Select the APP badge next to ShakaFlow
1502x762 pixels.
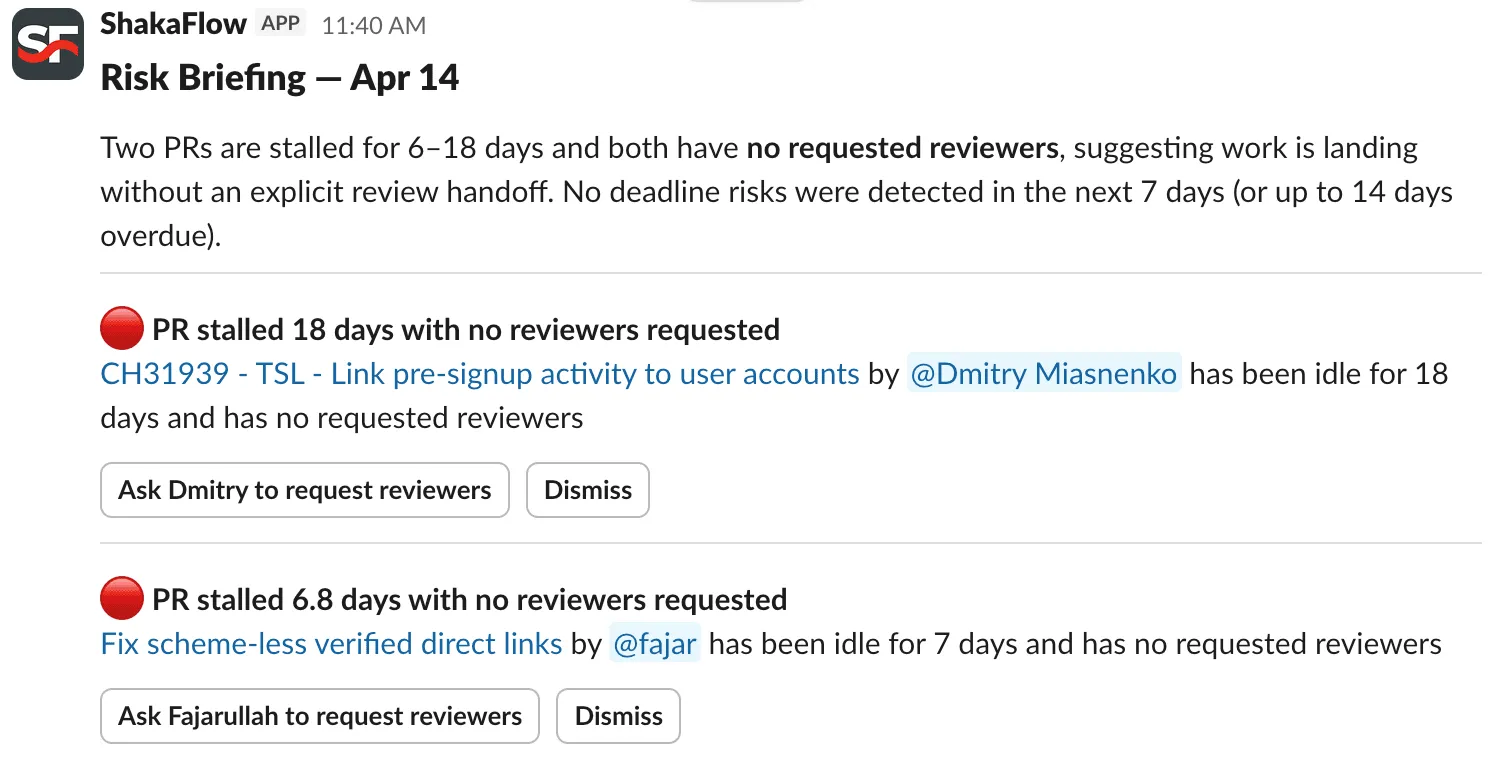(280, 23)
